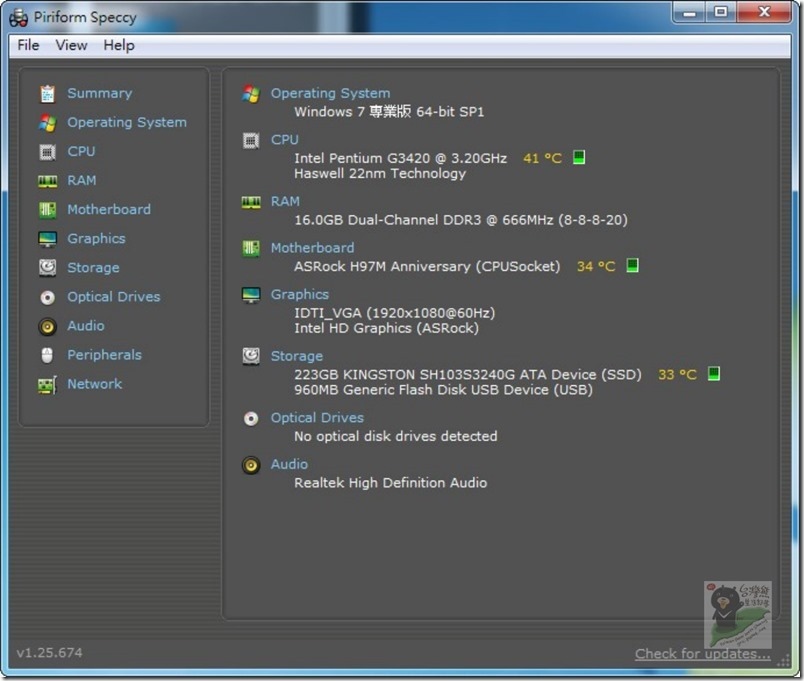Go to CPU section in sidebar
The width and height of the screenshot is (804, 681).
click(x=81, y=151)
